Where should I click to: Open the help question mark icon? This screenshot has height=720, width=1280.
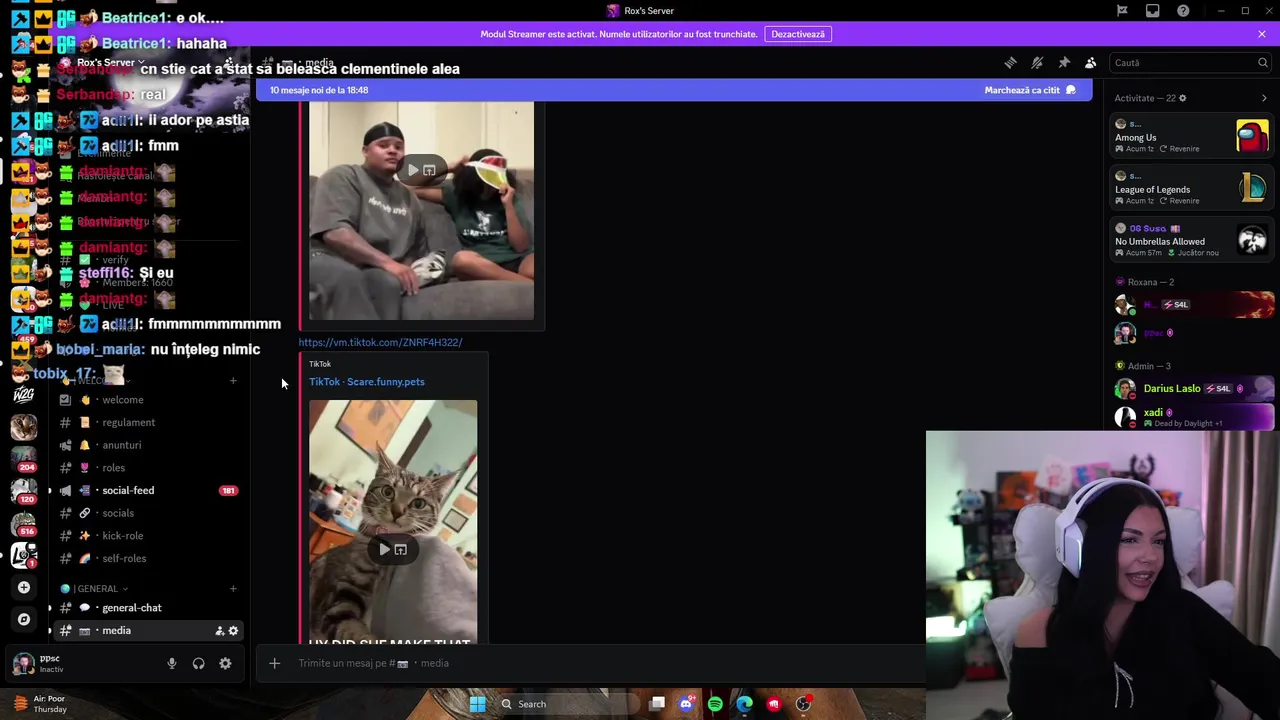tap(1183, 11)
